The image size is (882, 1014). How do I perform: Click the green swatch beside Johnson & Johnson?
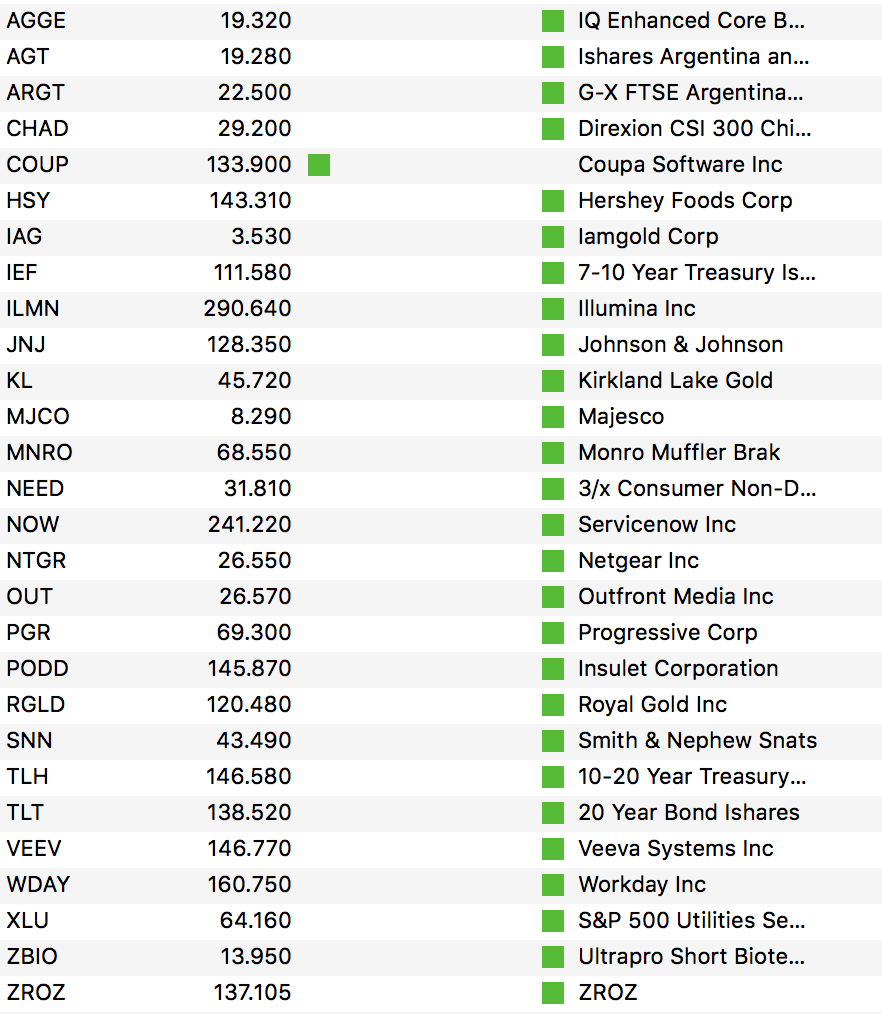point(553,345)
